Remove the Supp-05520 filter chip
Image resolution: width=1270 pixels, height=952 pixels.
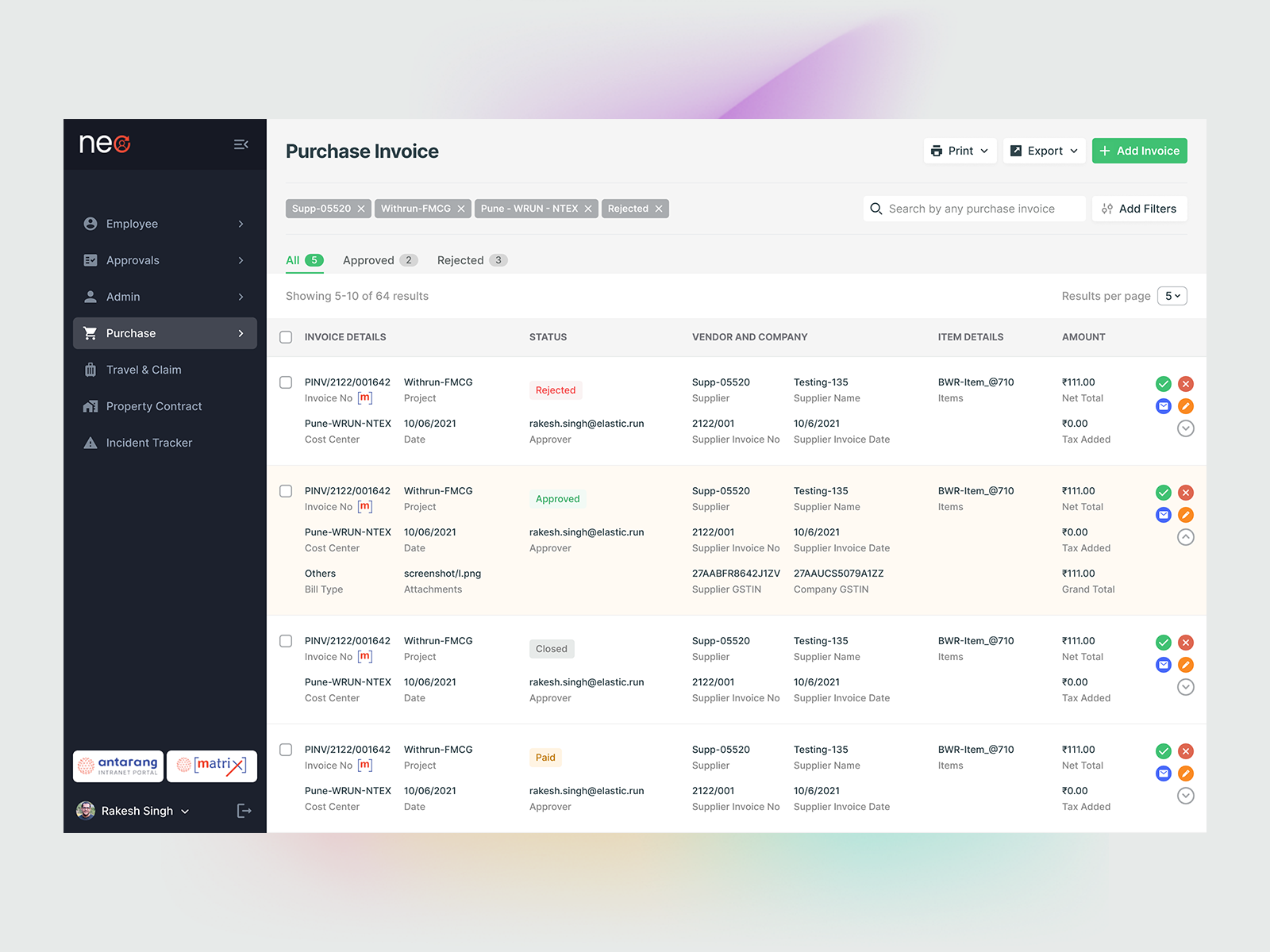[361, 209]
